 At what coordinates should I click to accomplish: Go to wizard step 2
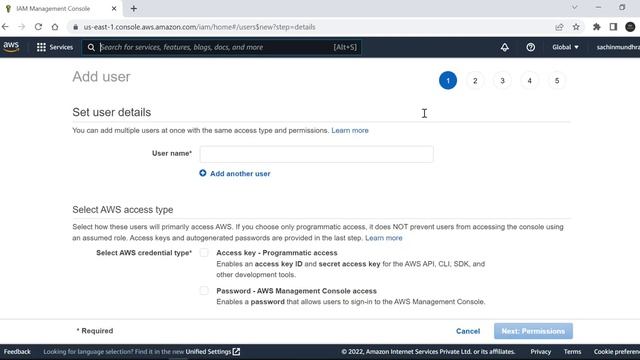point(475,80)
